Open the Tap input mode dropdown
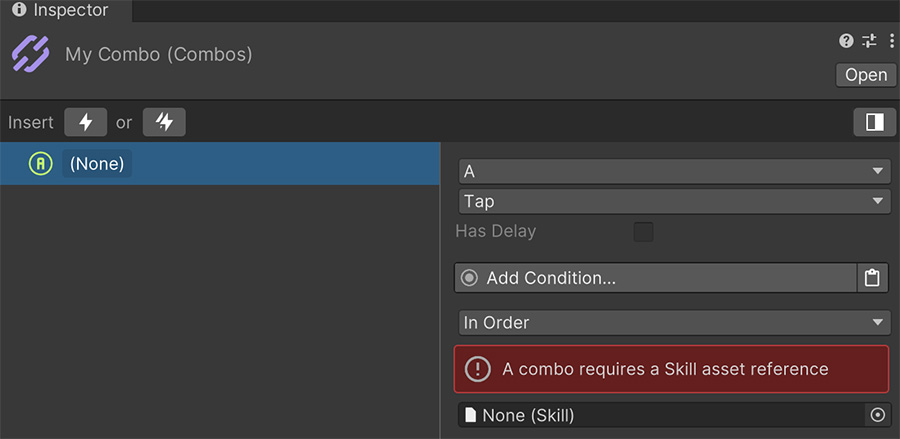Screen dimensions: 900x439 tap(674, 201)
